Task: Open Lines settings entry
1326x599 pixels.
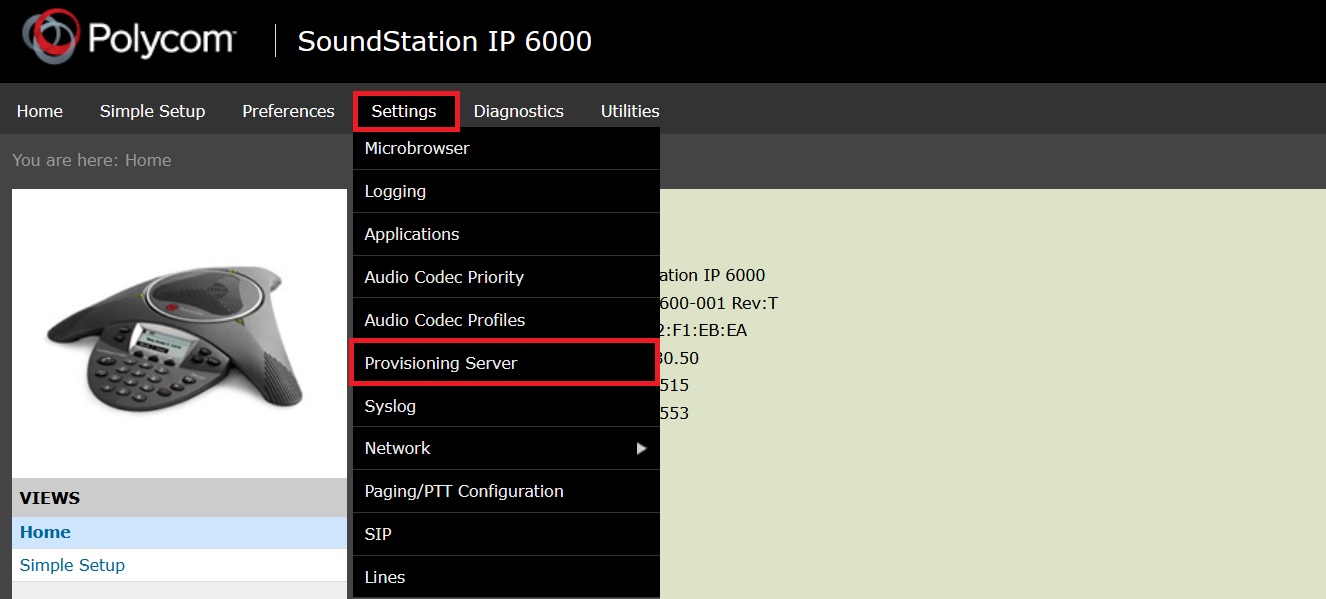Action: click(x=506, y=577)
